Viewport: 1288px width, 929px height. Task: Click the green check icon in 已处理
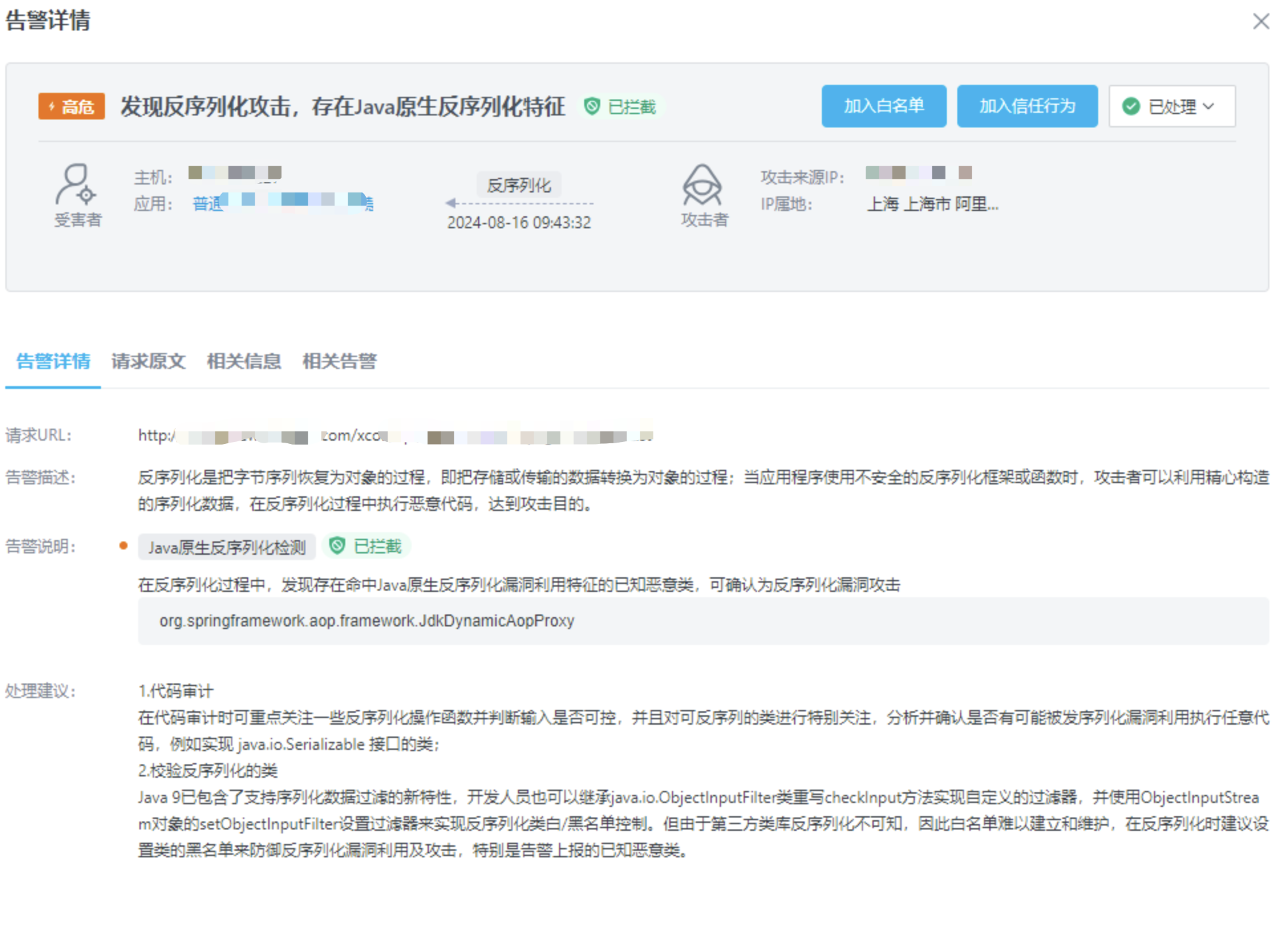1131,106
